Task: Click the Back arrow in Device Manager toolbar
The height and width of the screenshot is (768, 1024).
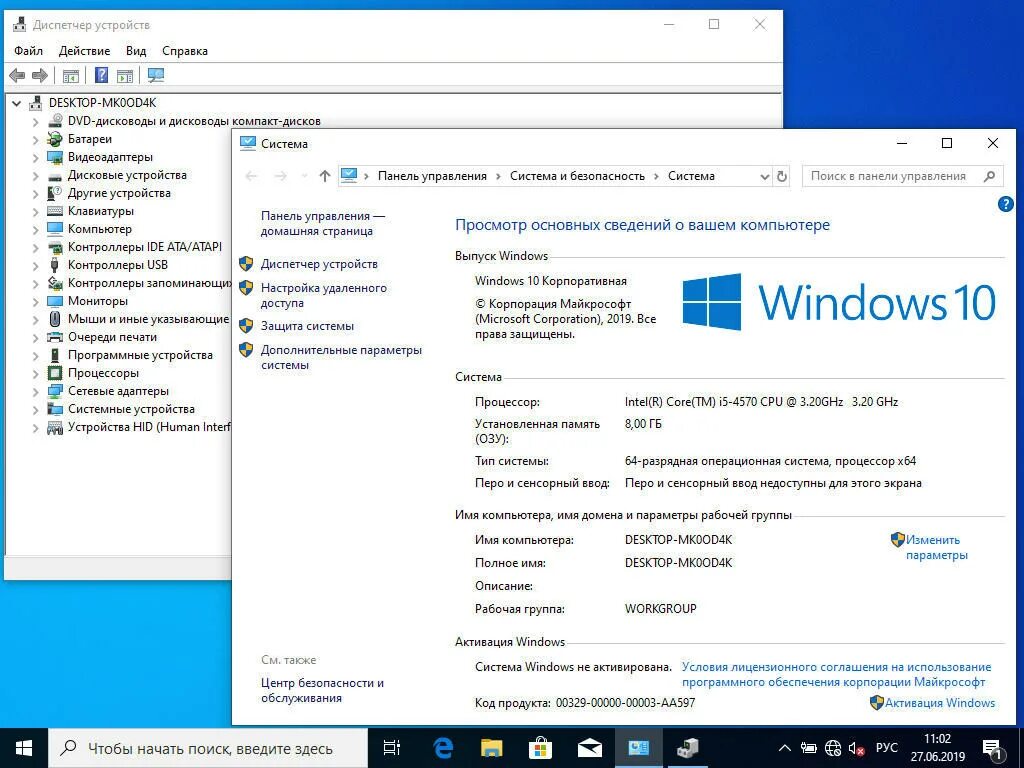Action: coord(17,76)
